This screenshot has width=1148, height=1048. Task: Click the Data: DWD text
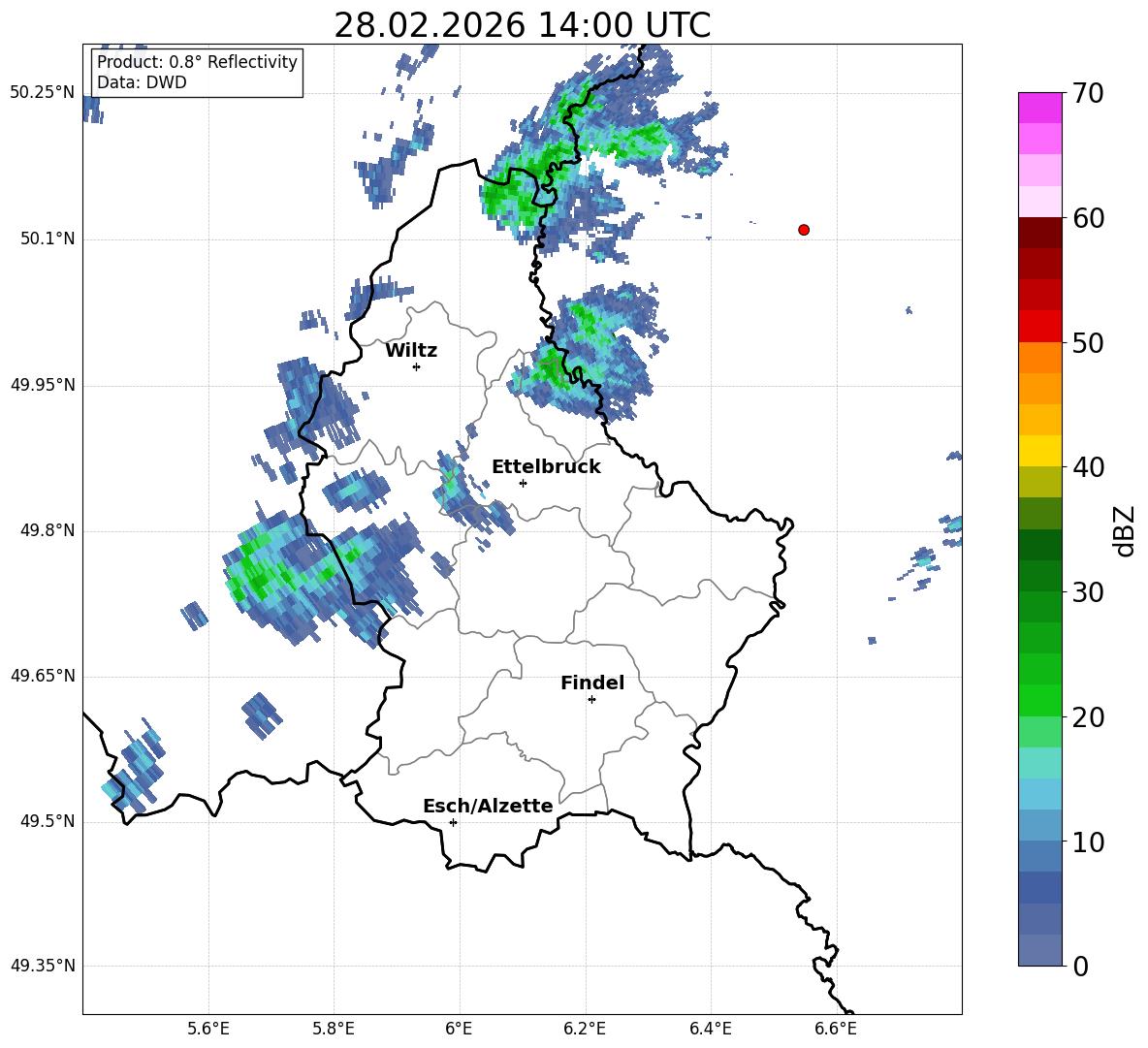point(142,82)
